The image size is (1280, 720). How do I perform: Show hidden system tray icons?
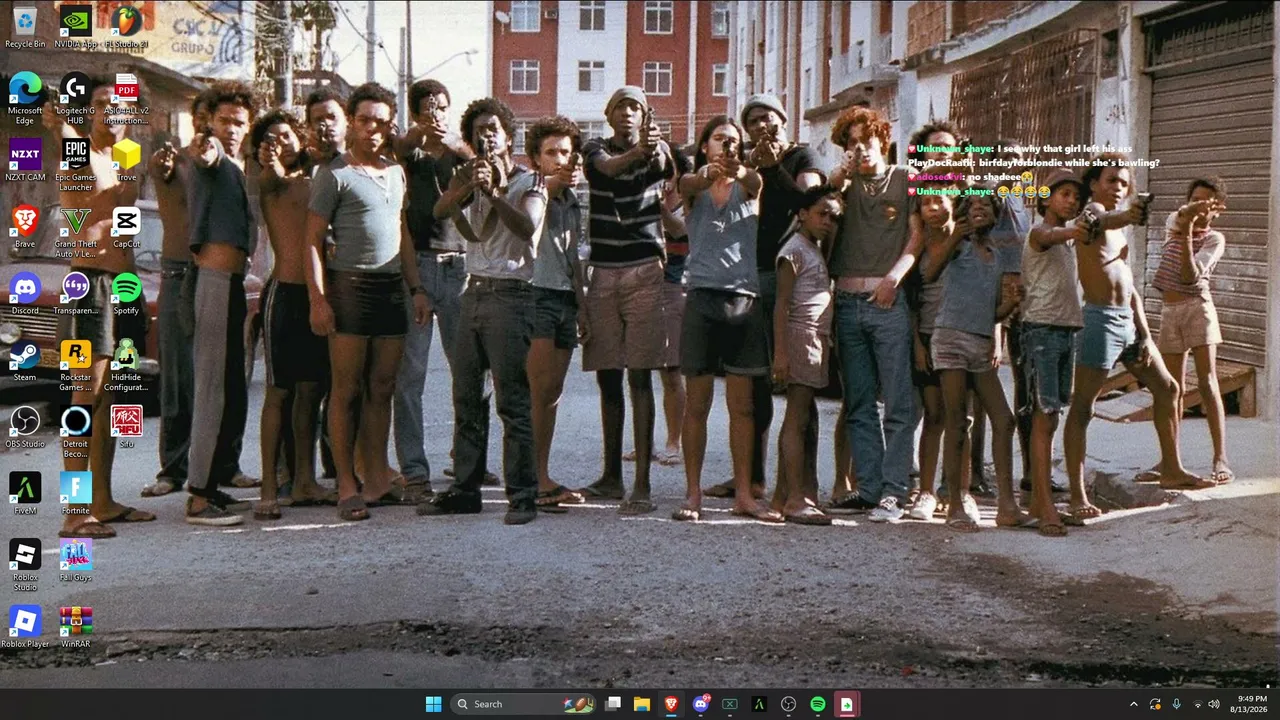[x=1133, y=704]
